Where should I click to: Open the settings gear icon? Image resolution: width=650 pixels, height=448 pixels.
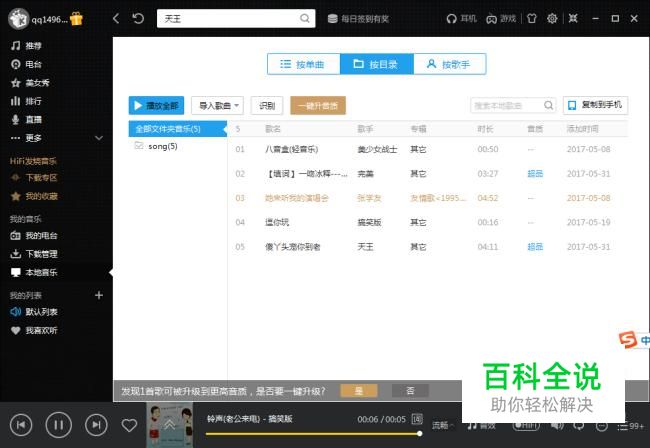pyautogui.click(x=552, y=19)
